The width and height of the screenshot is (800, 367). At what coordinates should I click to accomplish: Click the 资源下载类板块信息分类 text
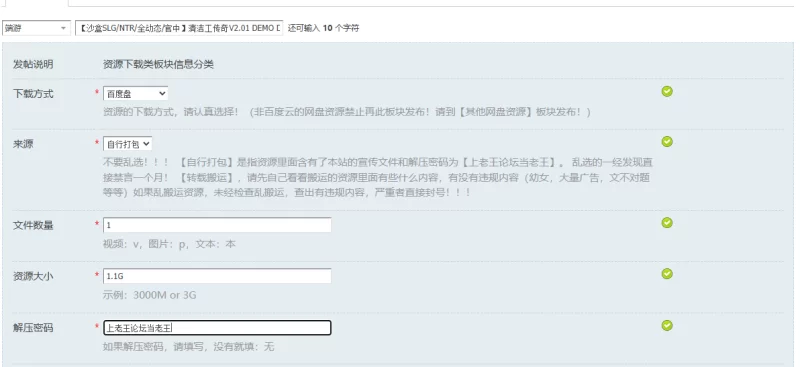[x=158, y=64]
